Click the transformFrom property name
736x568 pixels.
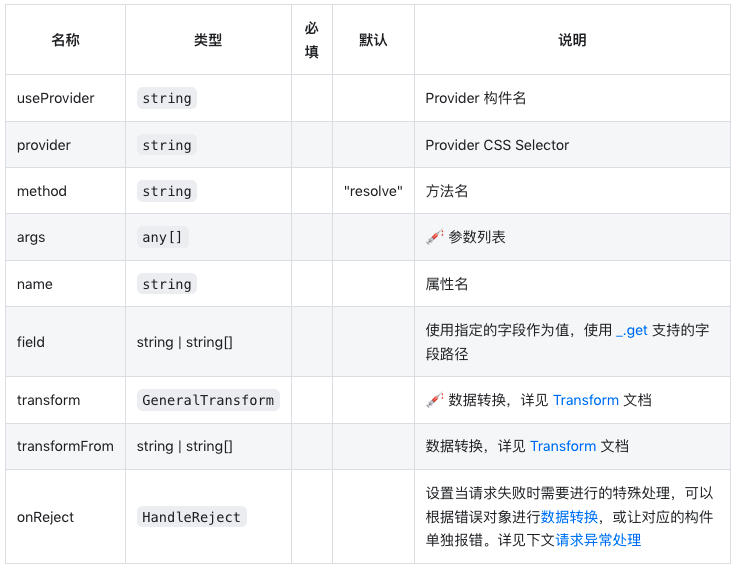coord(65,446)
